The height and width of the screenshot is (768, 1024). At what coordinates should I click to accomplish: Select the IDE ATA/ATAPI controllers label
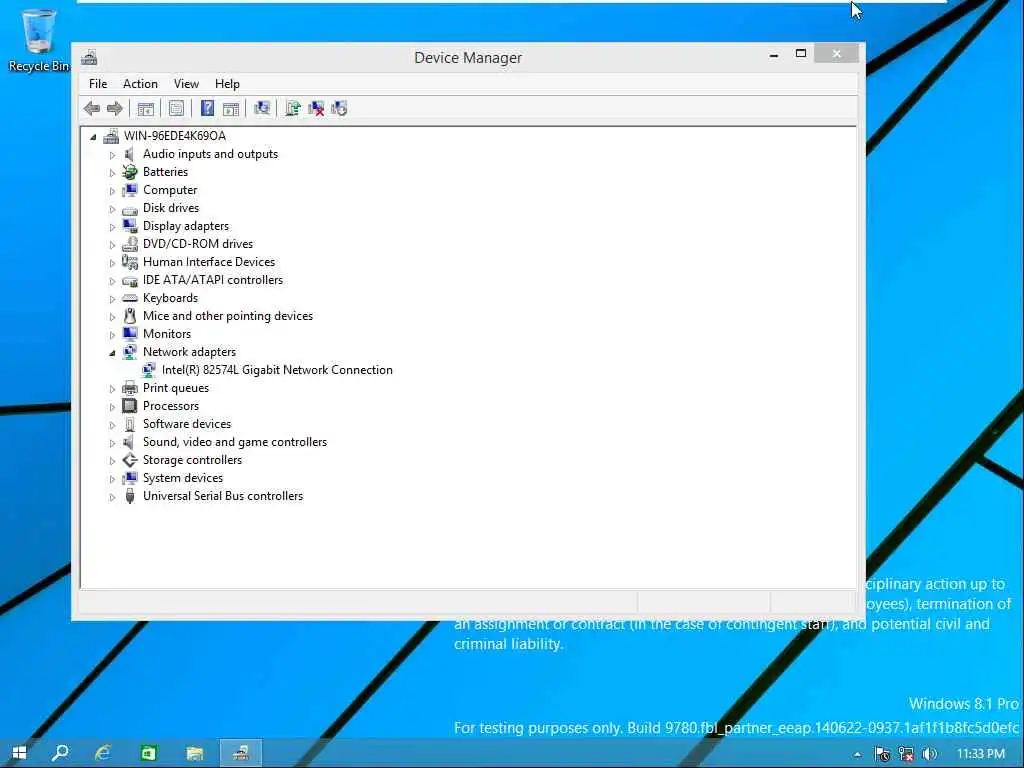tap(213, 280)
